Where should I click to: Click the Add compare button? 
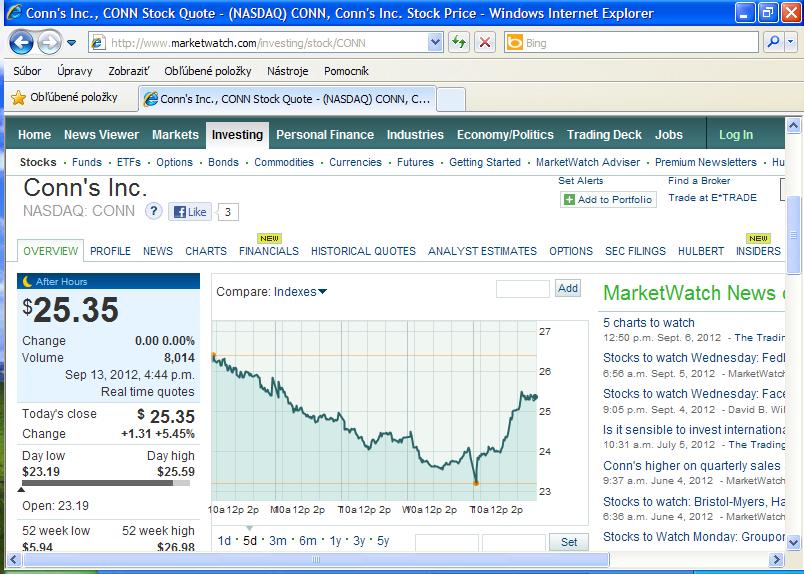pyautogui.click(x=568, y=288)
